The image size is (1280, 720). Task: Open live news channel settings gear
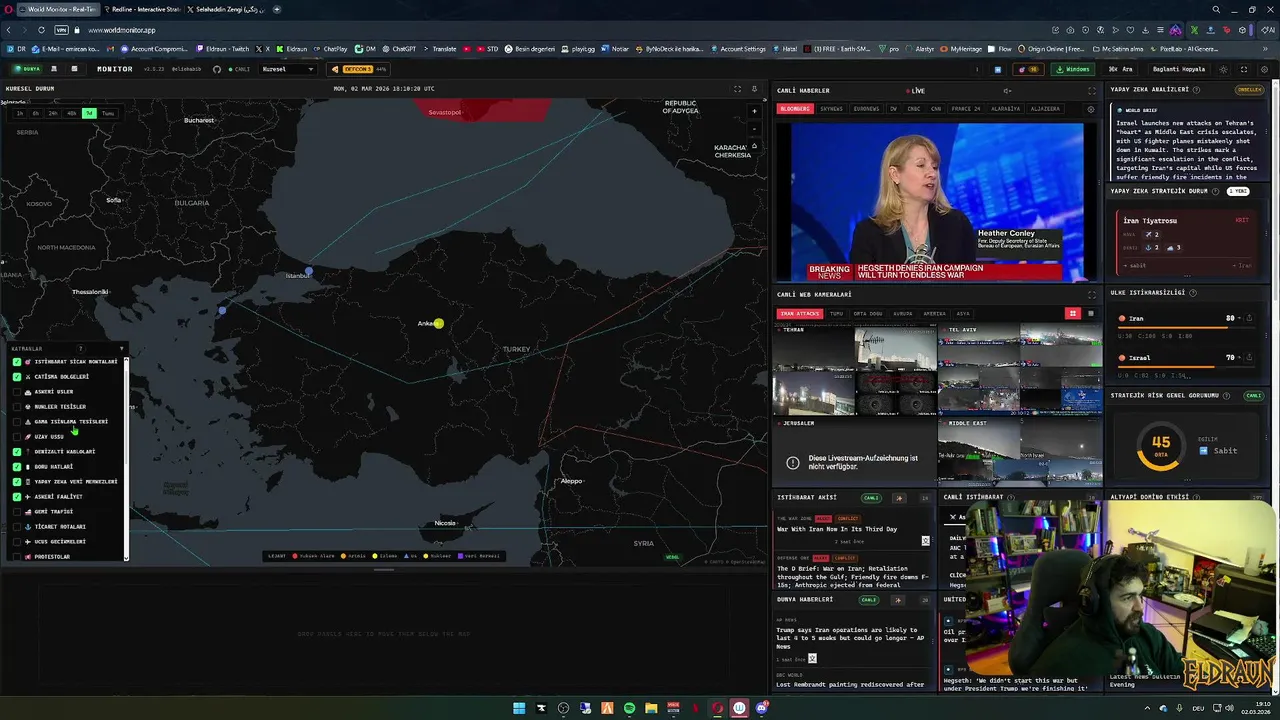[1091, 109]
